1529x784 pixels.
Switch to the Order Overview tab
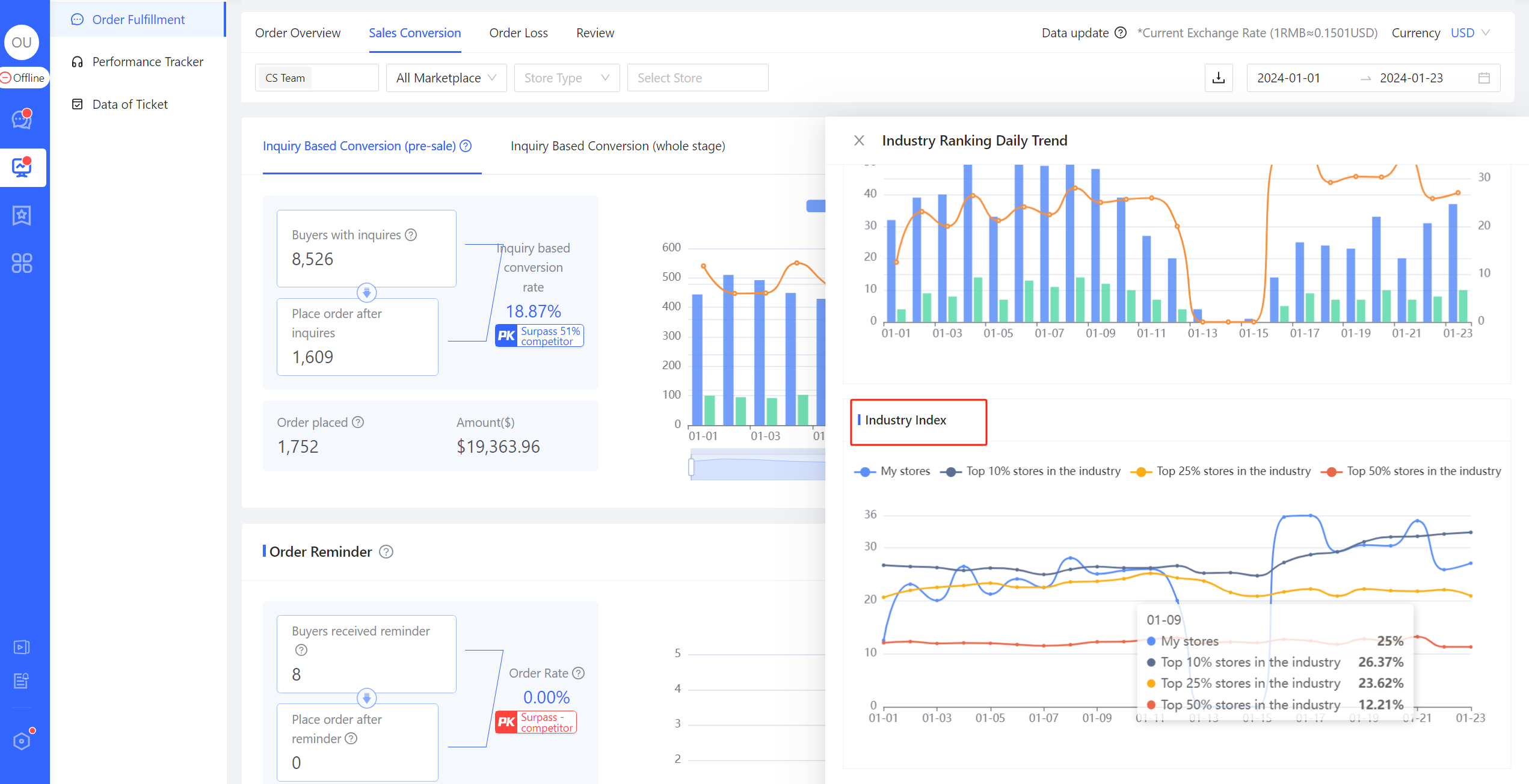[298, 33]
